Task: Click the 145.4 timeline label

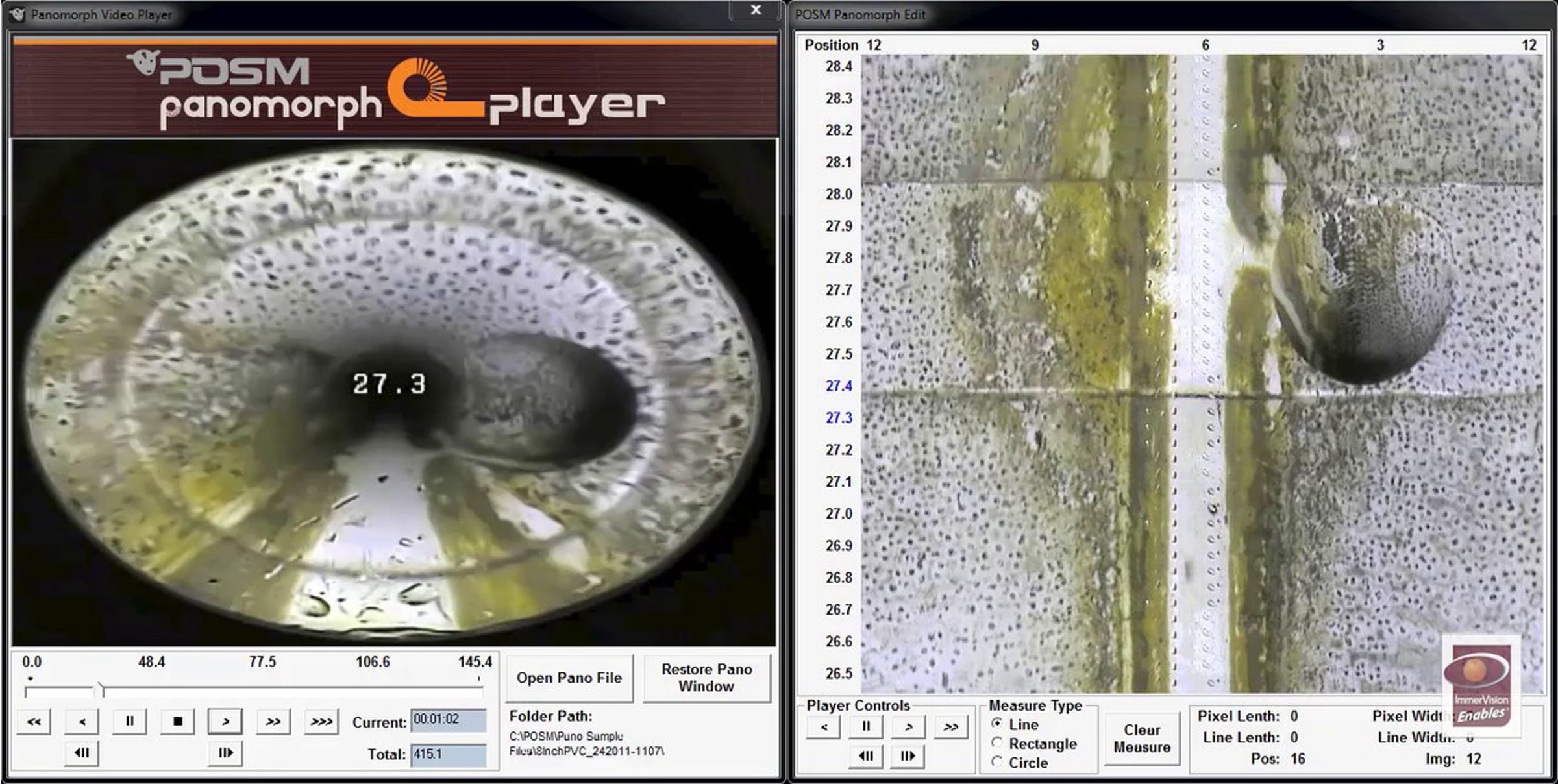Action: (x=475, y=663)
